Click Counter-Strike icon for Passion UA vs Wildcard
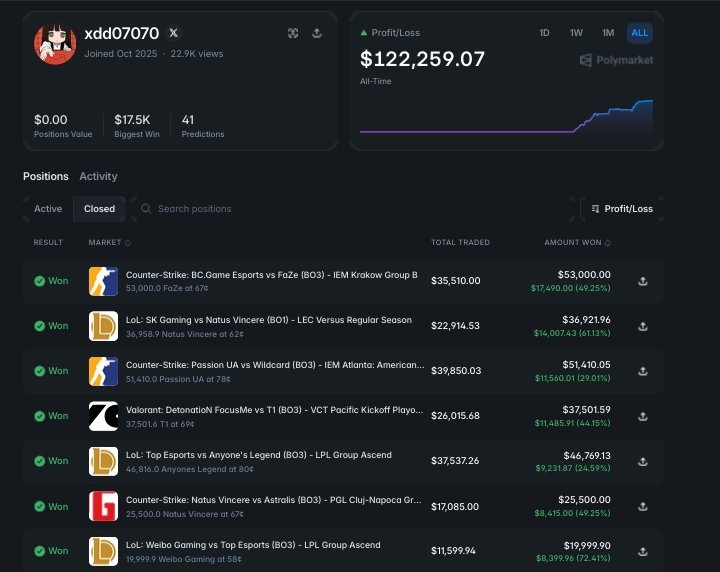Viewport: 720px width, 572px height. pyautogui.click(x=103, y=371)
